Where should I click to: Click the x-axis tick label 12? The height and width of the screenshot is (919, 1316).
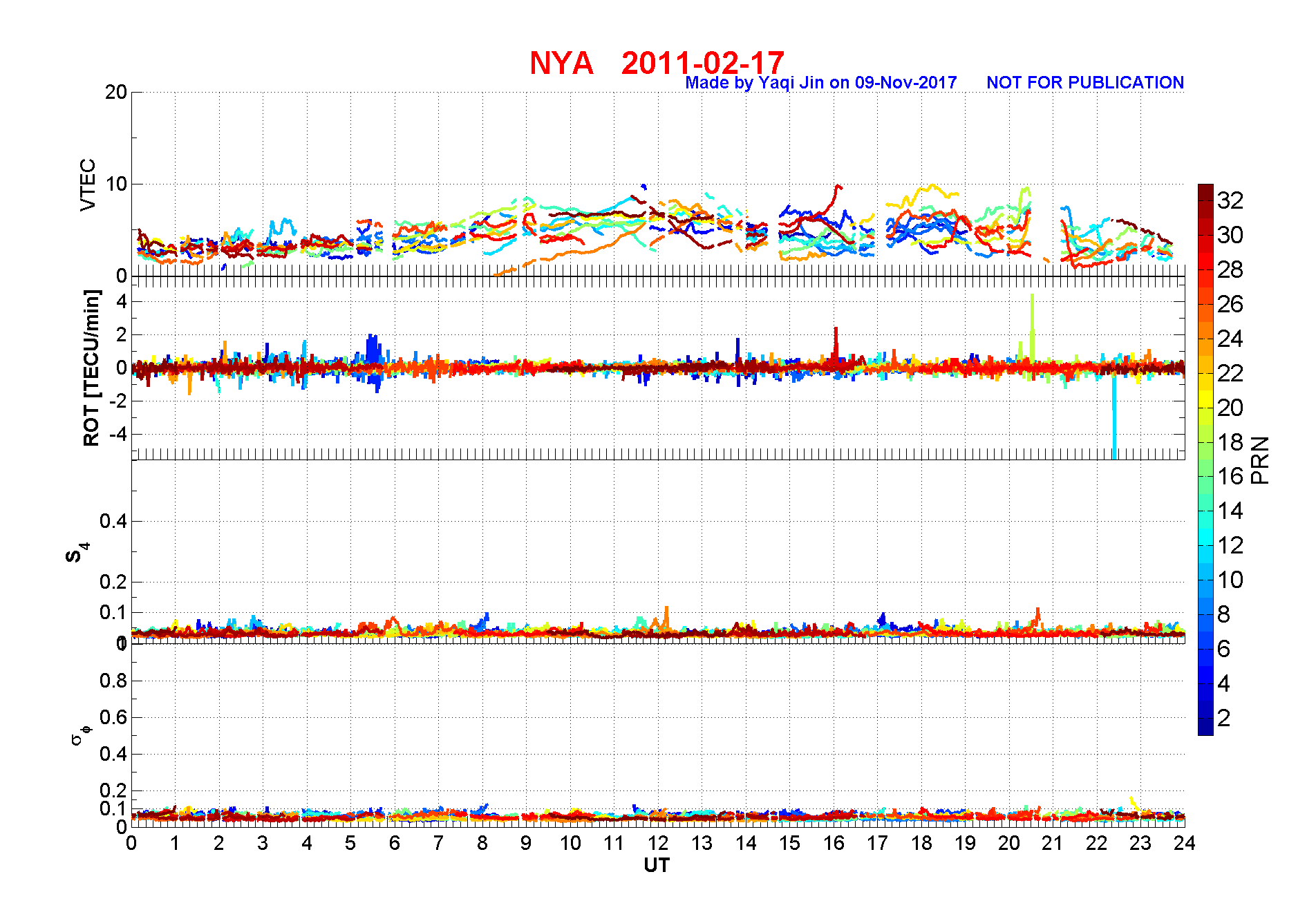tap(658, 843)
